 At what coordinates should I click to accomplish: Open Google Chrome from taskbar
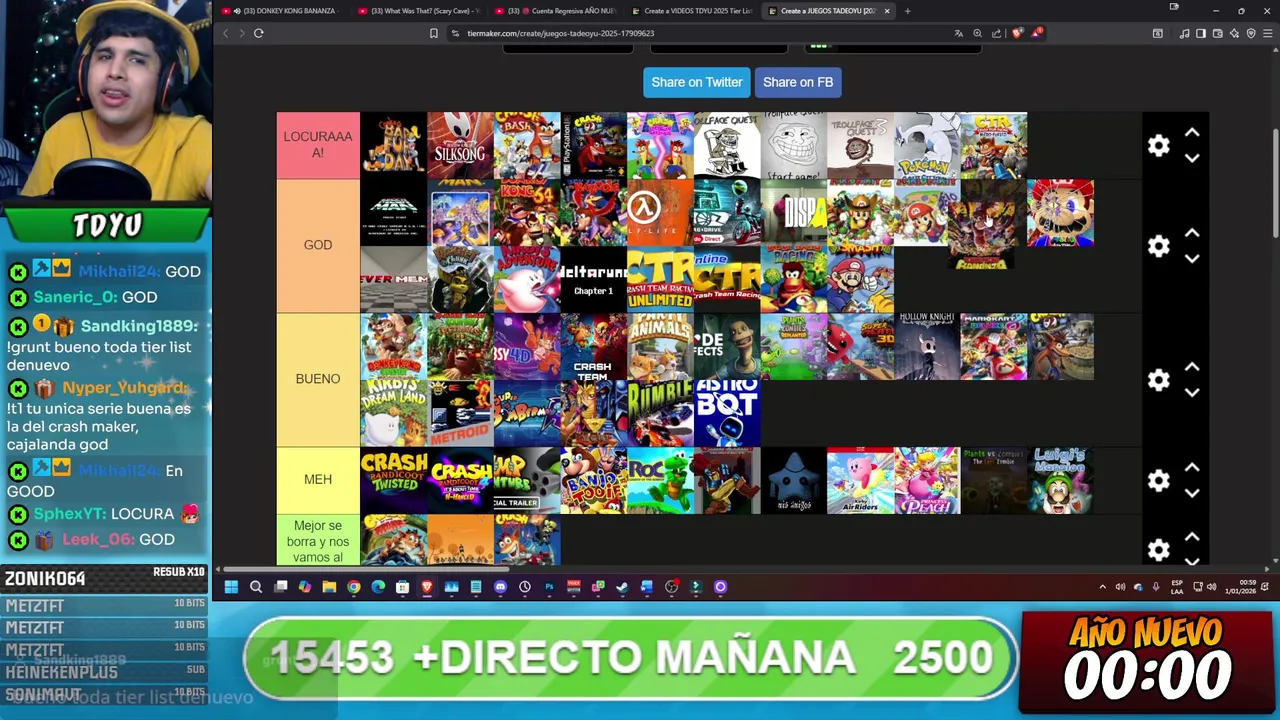point(354,587)
